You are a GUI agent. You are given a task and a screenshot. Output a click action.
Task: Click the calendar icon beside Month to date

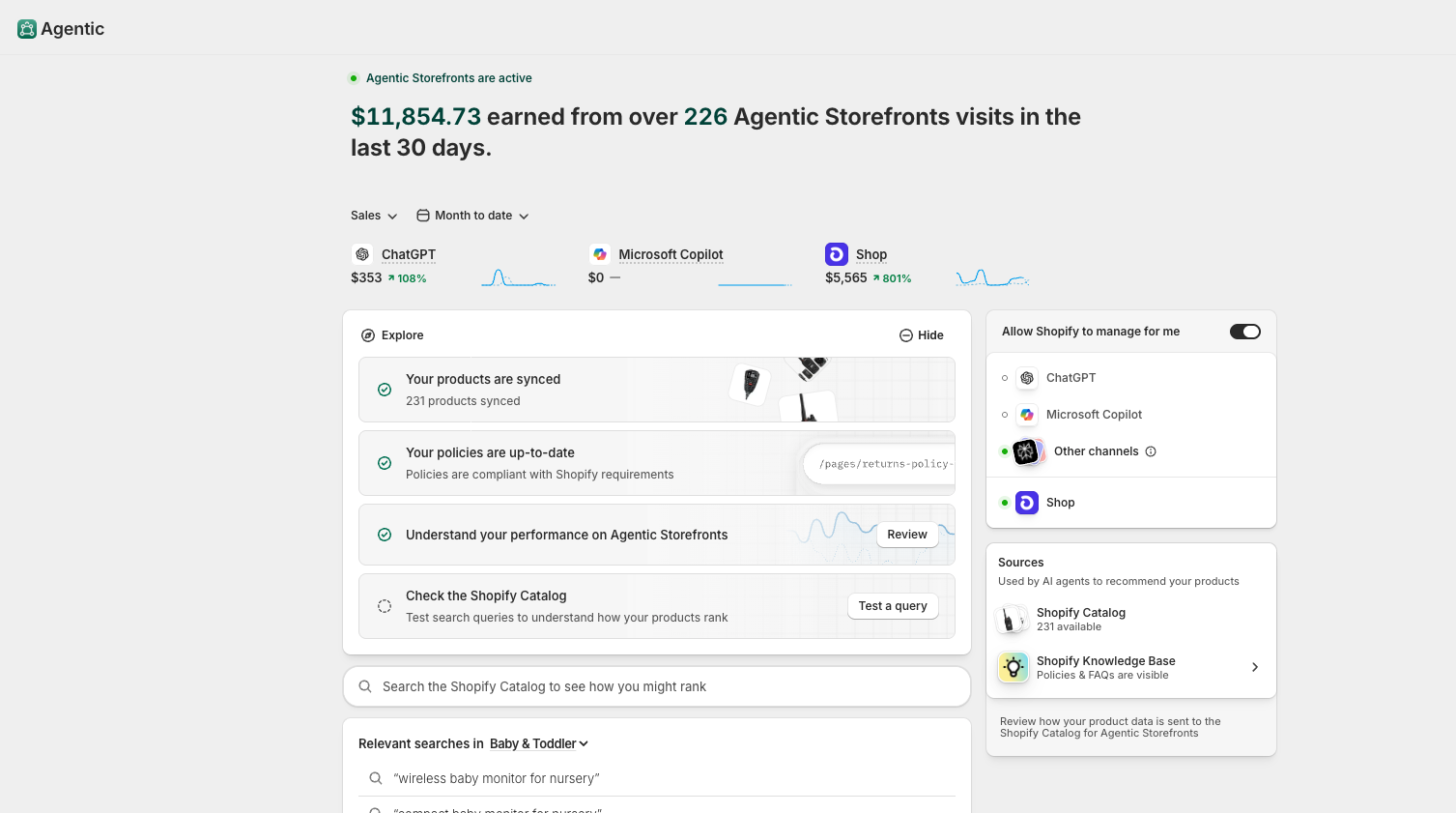coord(423,216)
